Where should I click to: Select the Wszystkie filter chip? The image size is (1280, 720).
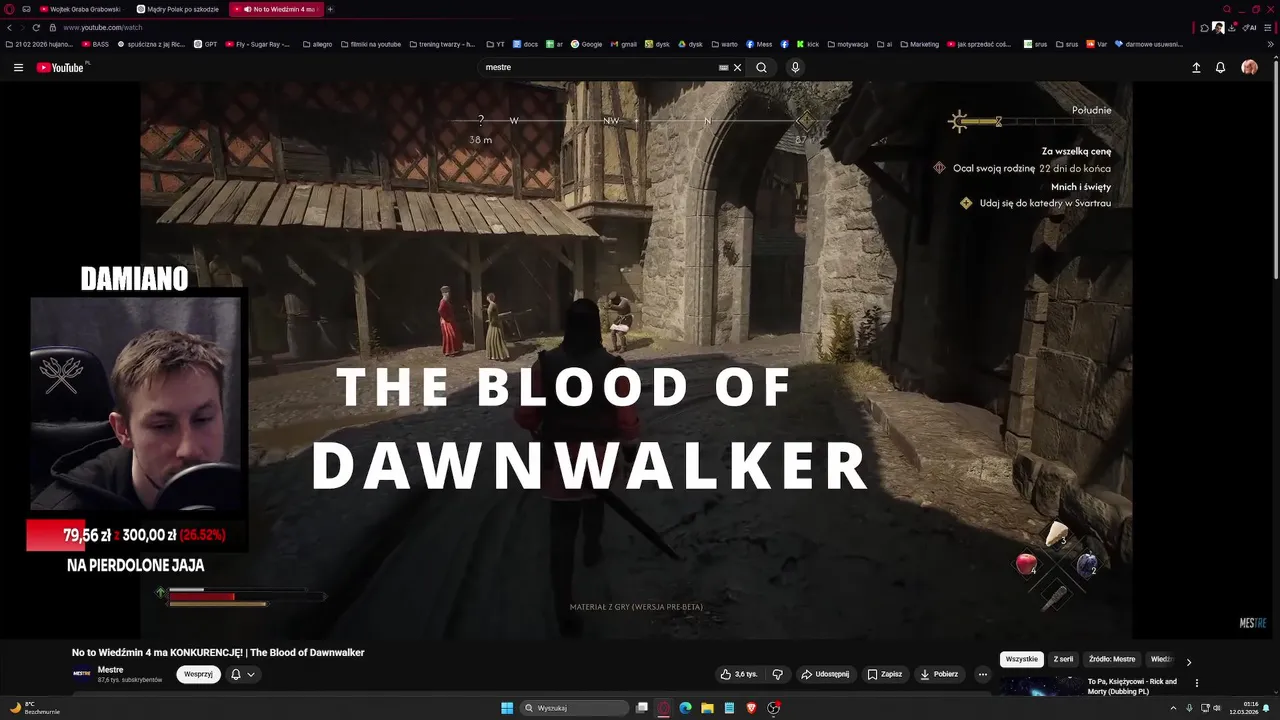pos(1022,659)
